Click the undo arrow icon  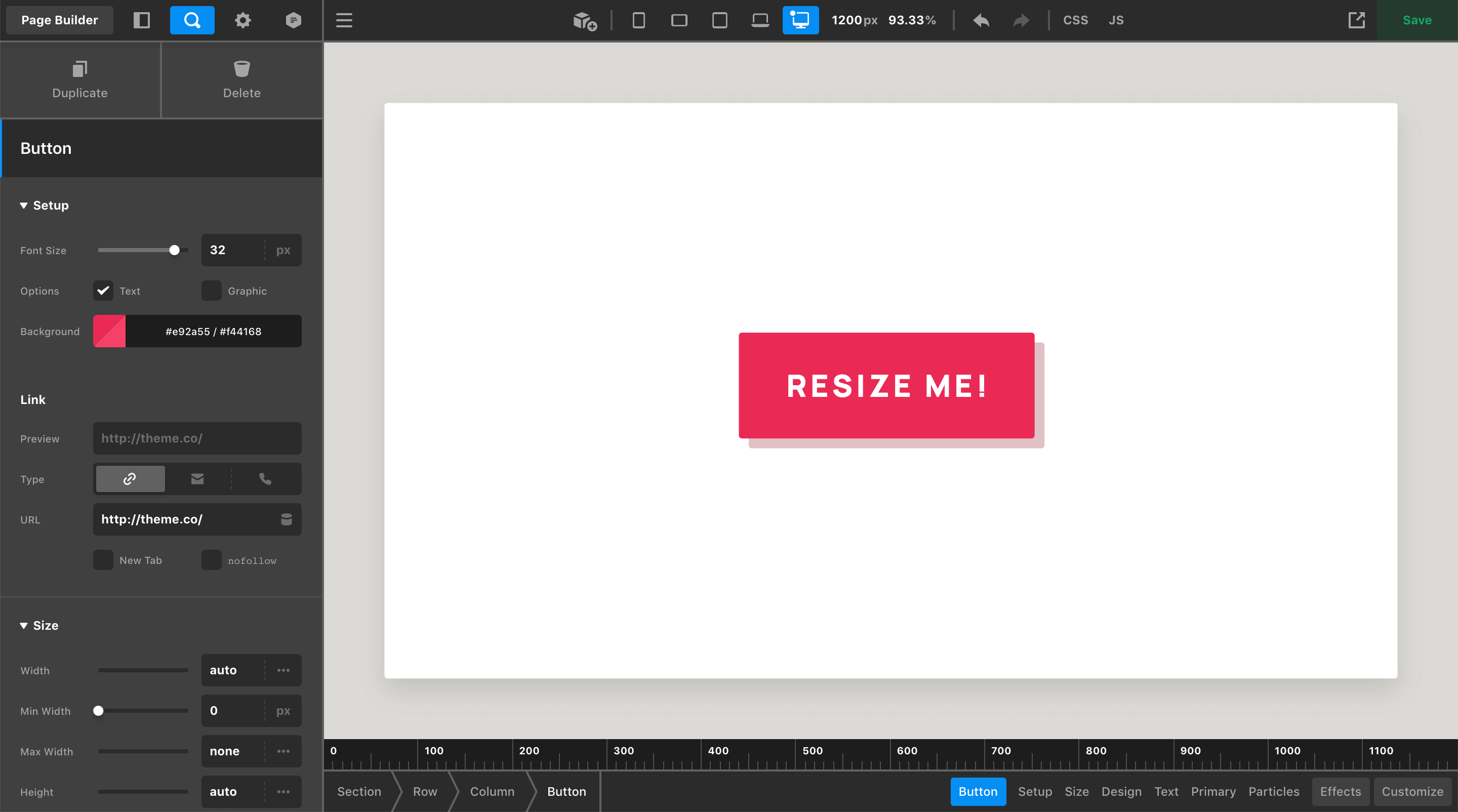tap(981, 20)
